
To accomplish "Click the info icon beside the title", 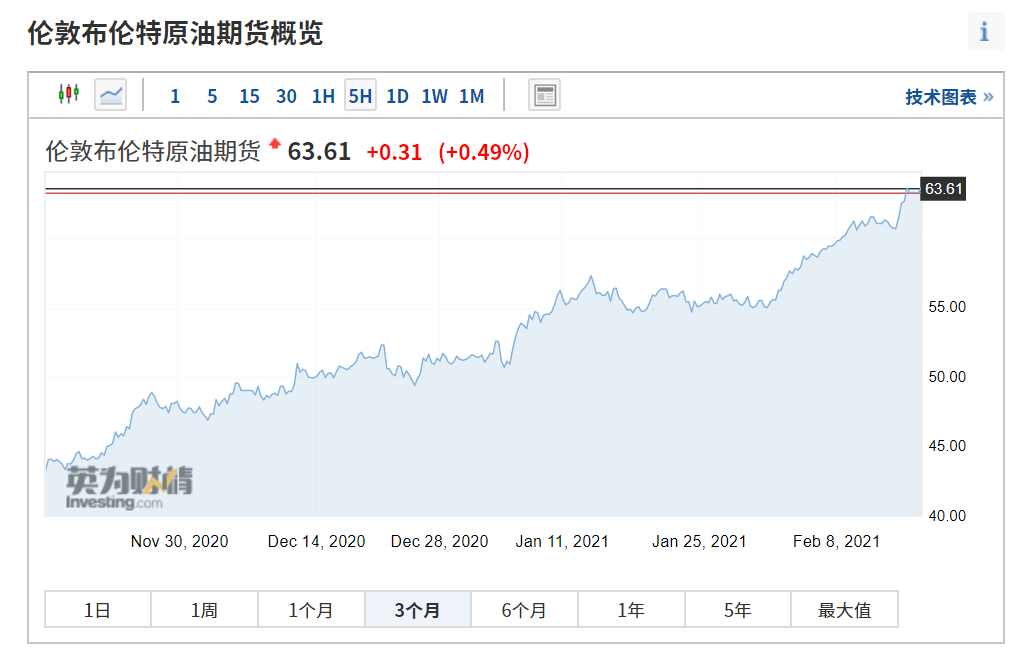I will click(x=985, y=32).
